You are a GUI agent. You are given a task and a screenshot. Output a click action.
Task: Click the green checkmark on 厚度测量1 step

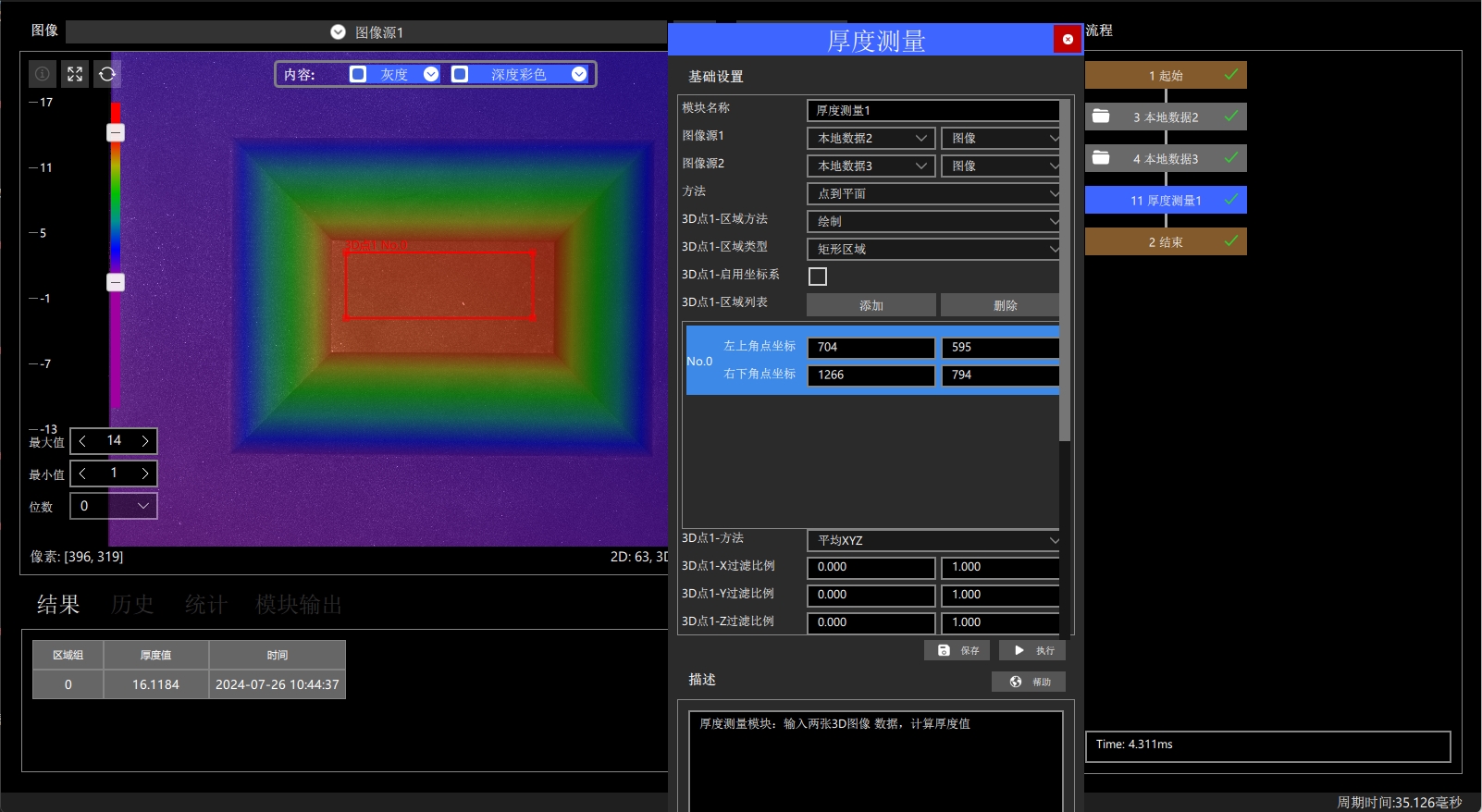(1231, 200)
